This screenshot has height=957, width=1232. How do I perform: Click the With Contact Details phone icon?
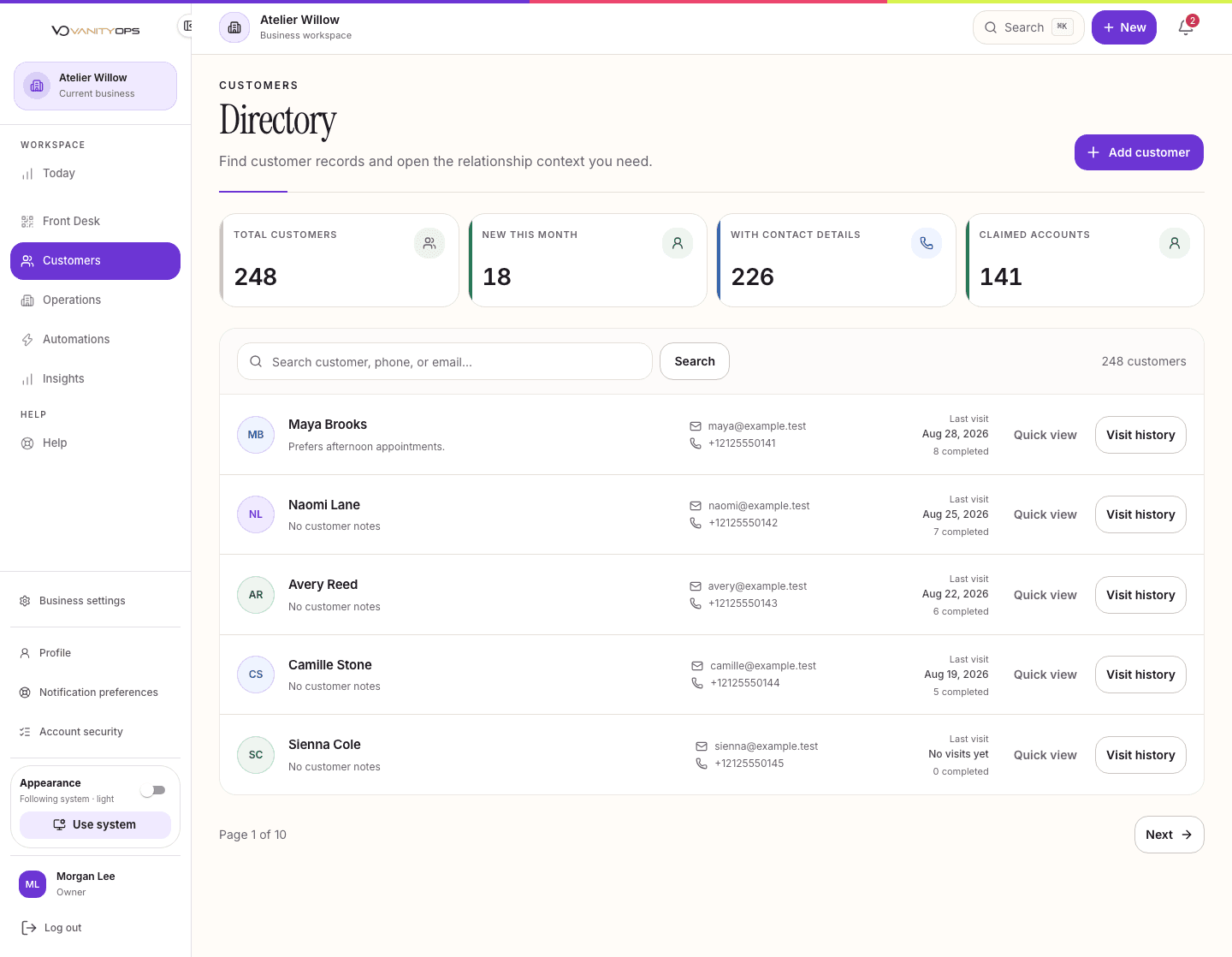click(927, 243)
